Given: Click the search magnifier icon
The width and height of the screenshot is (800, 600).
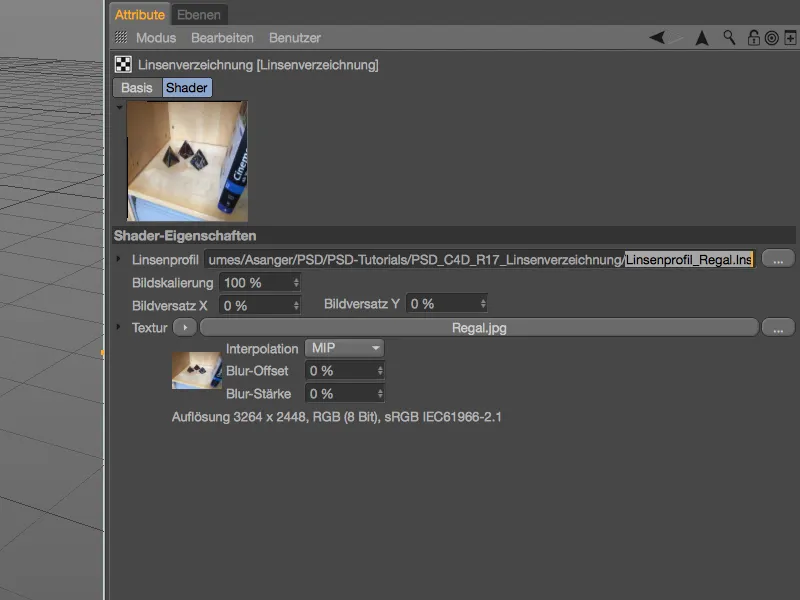Looking at the screenshot, I should click(x=728, y=37).
